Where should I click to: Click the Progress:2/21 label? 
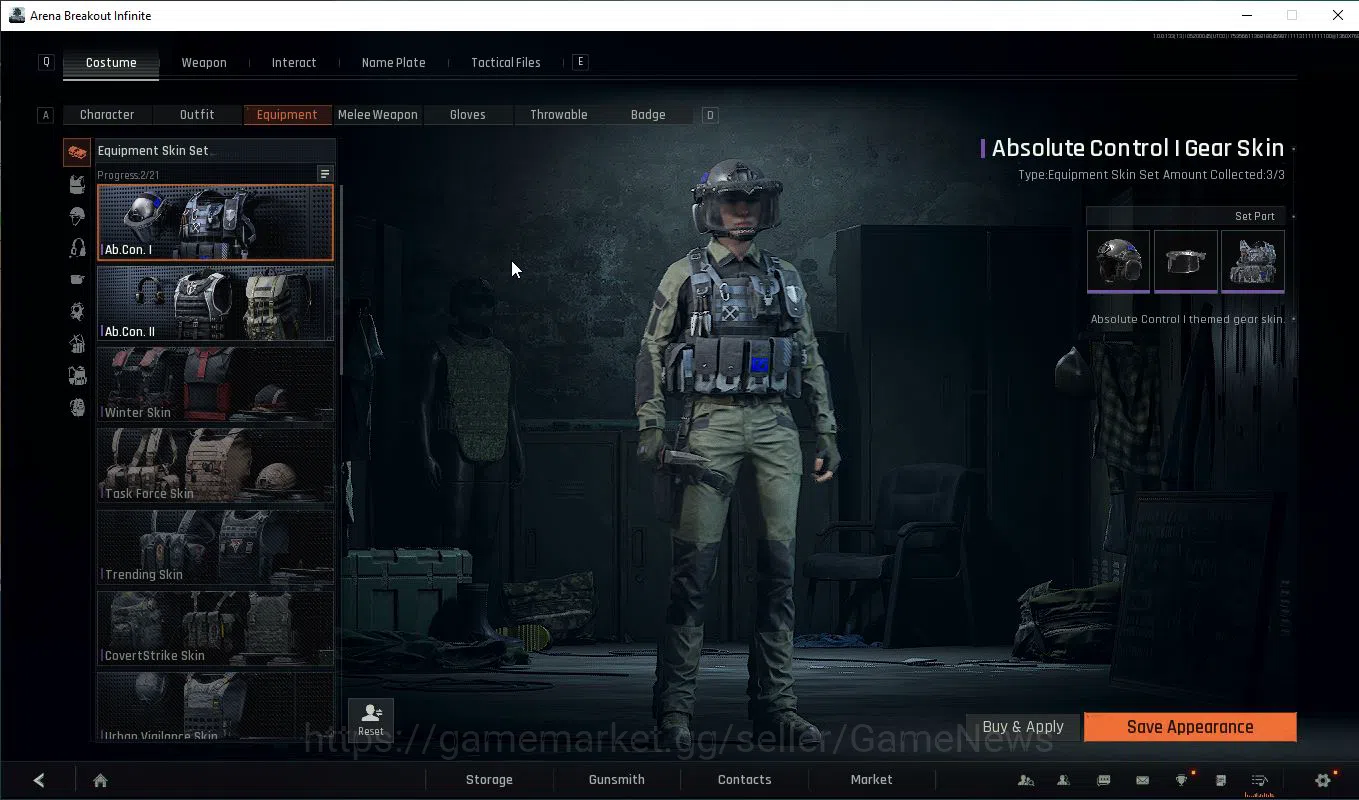pos(128,175)
